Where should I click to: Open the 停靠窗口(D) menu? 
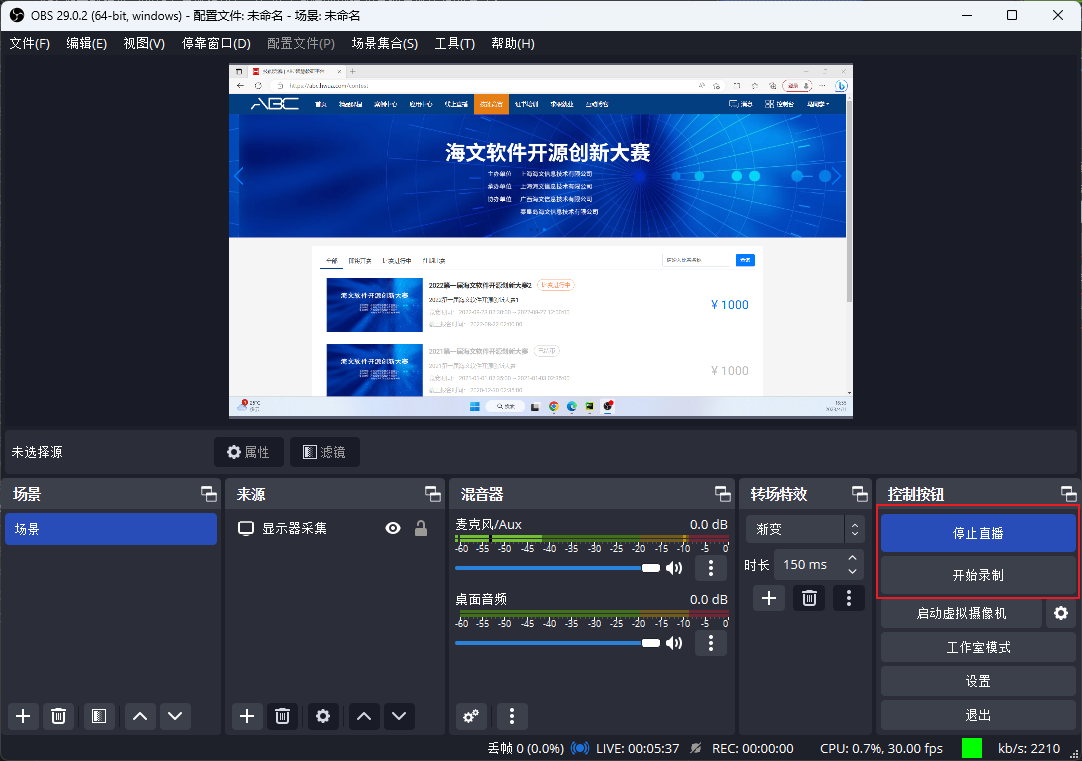(x=216, y=43)
